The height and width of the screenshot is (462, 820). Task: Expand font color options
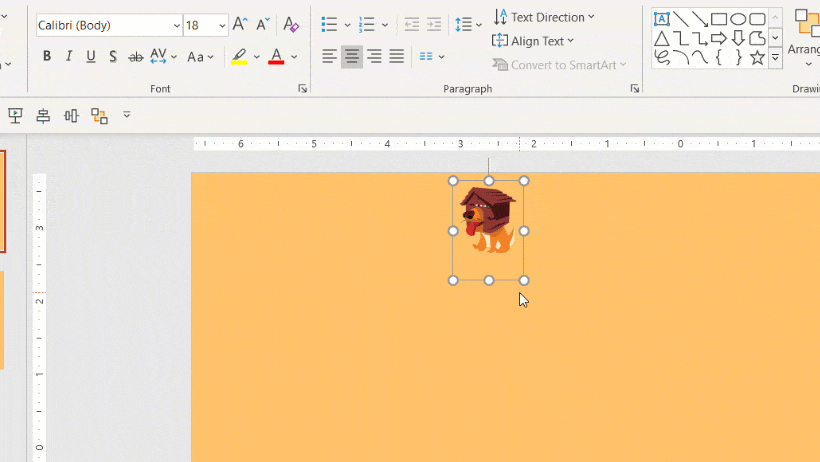(294, 57)
